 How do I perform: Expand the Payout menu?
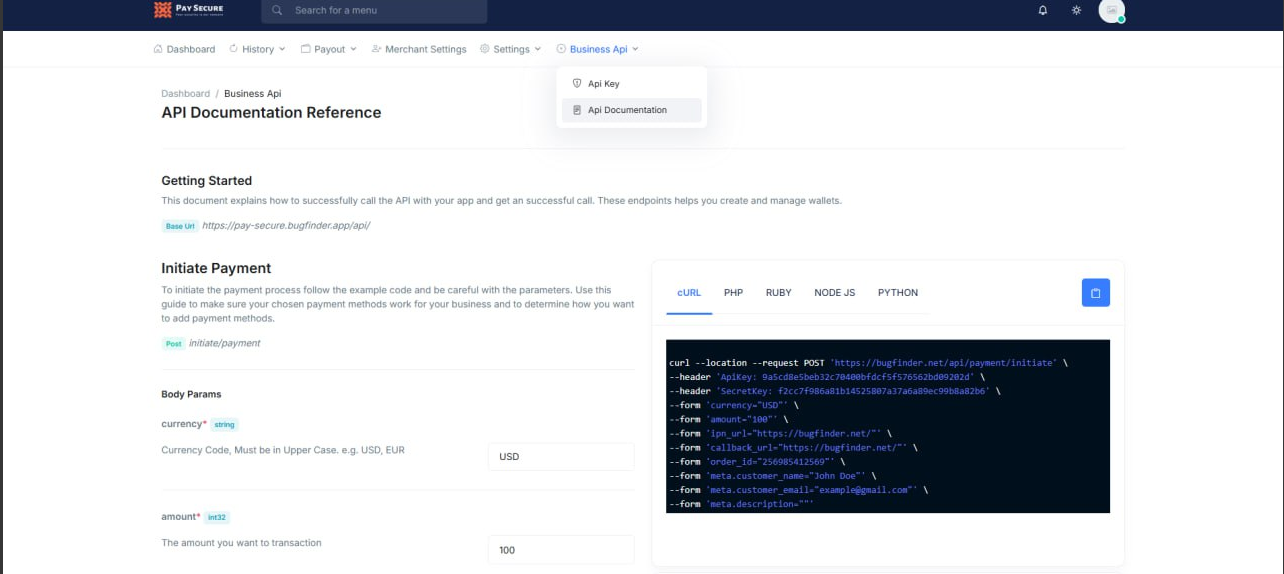[x=329, y=49]
